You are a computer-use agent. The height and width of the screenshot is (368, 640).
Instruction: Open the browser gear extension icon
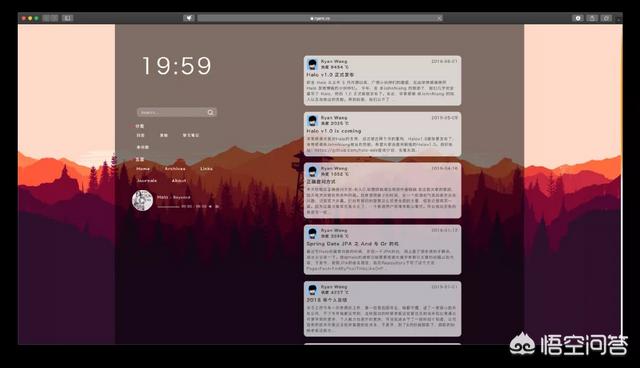coord(578,18)
